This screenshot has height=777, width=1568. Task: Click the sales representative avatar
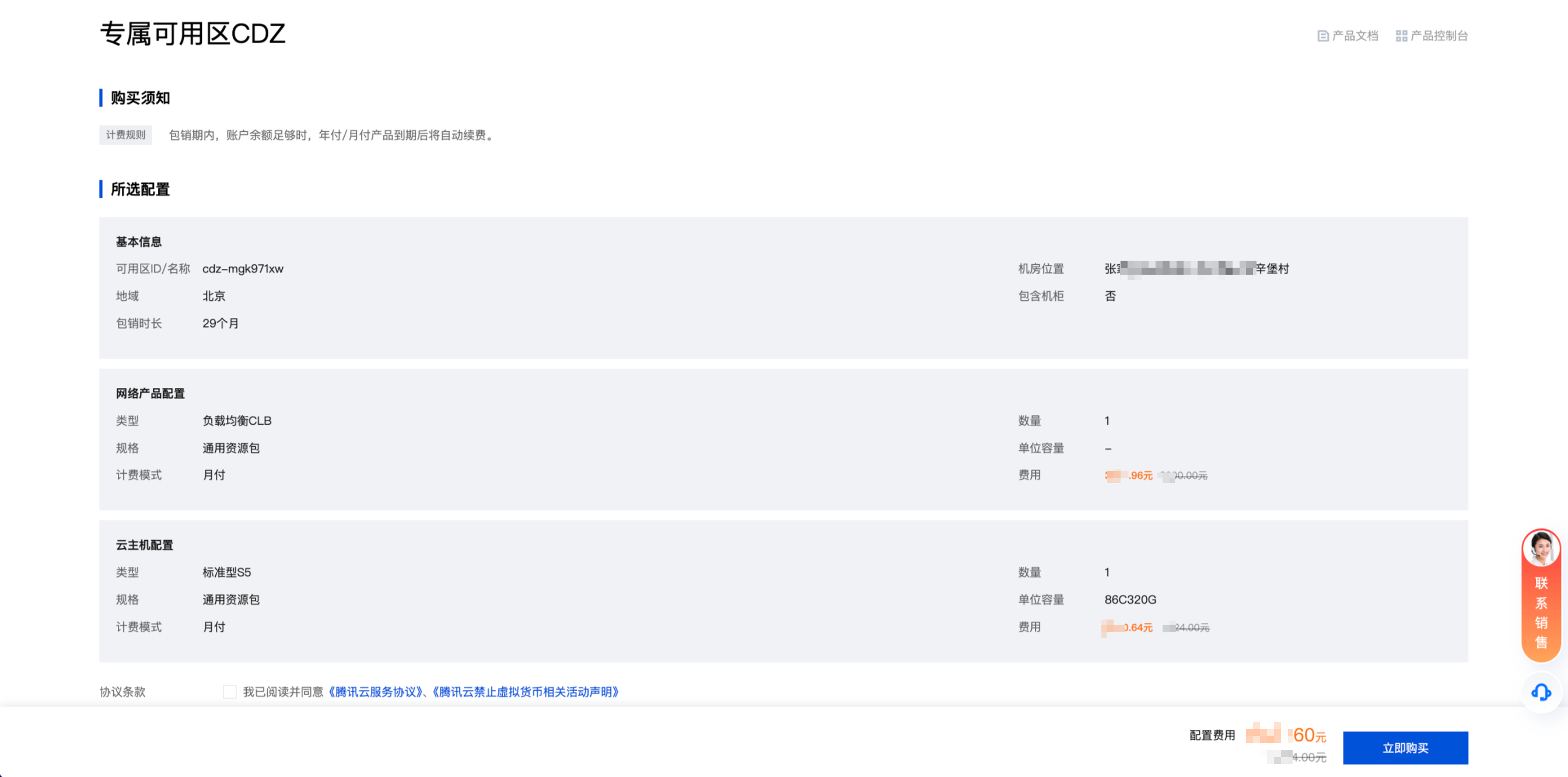coord(1541,548)
